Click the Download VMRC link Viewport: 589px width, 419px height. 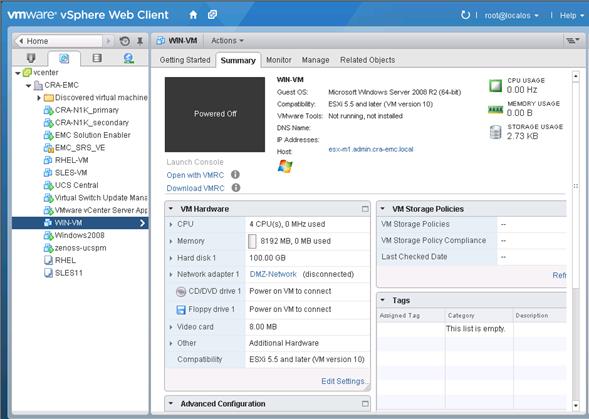195,188
